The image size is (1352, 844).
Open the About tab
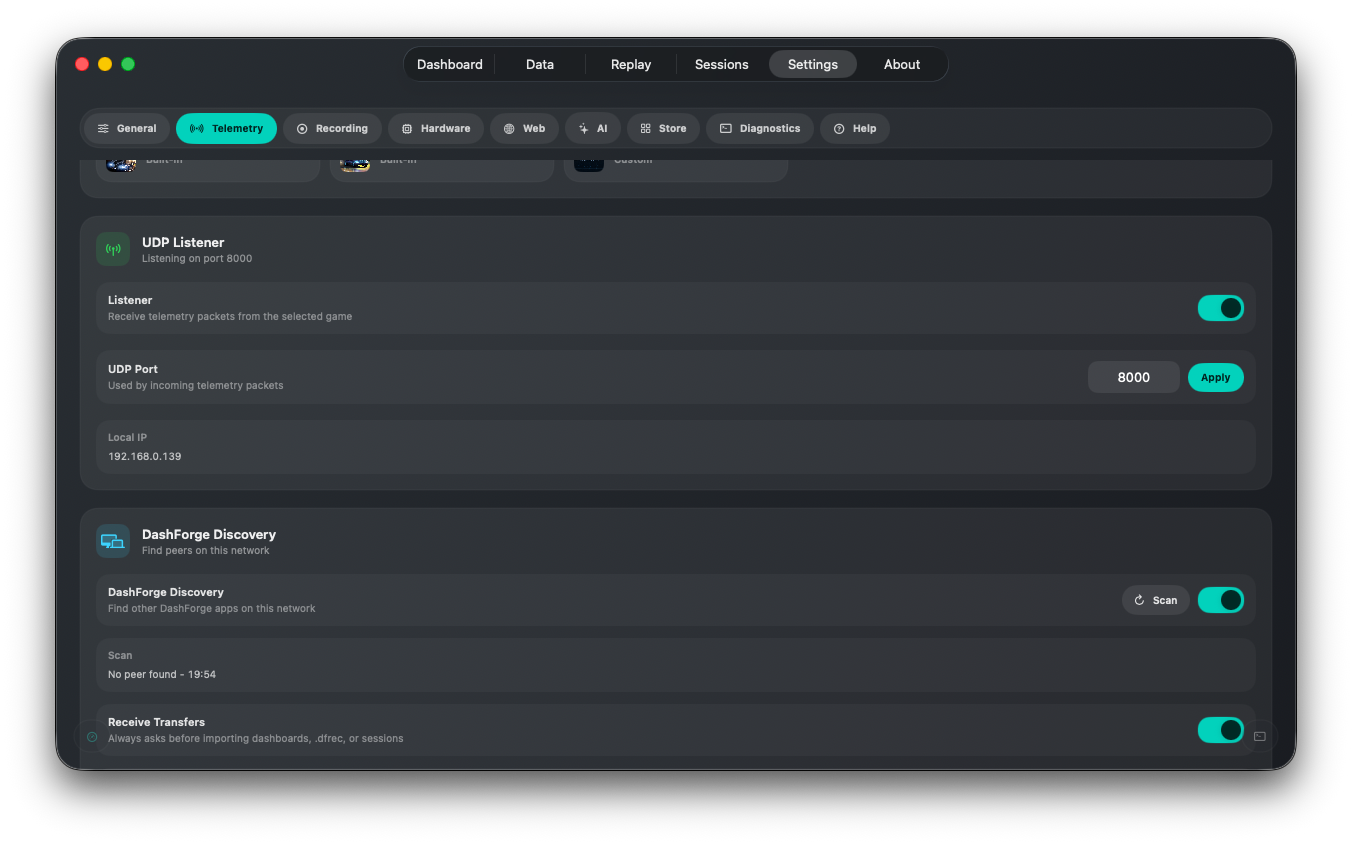[902, 64]
